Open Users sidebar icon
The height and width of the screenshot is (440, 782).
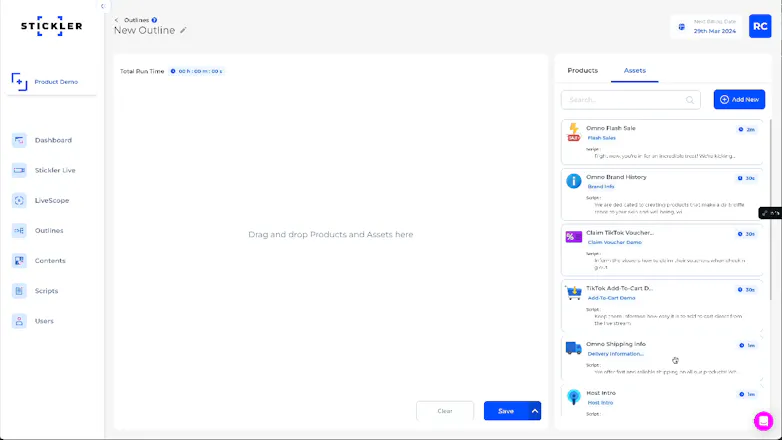[19, 321]
